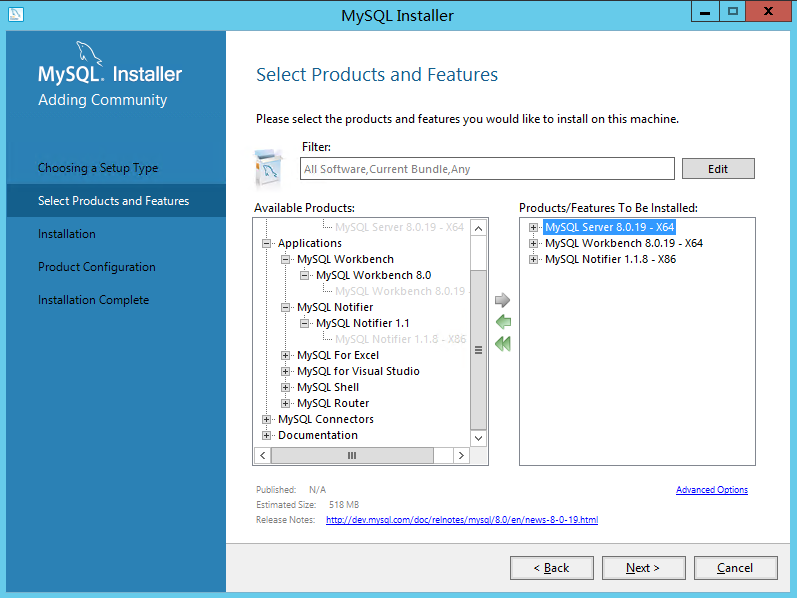Click the vertical scrollbar up arrow
Viewport: 797px width, 598px height.
point(478,228)
